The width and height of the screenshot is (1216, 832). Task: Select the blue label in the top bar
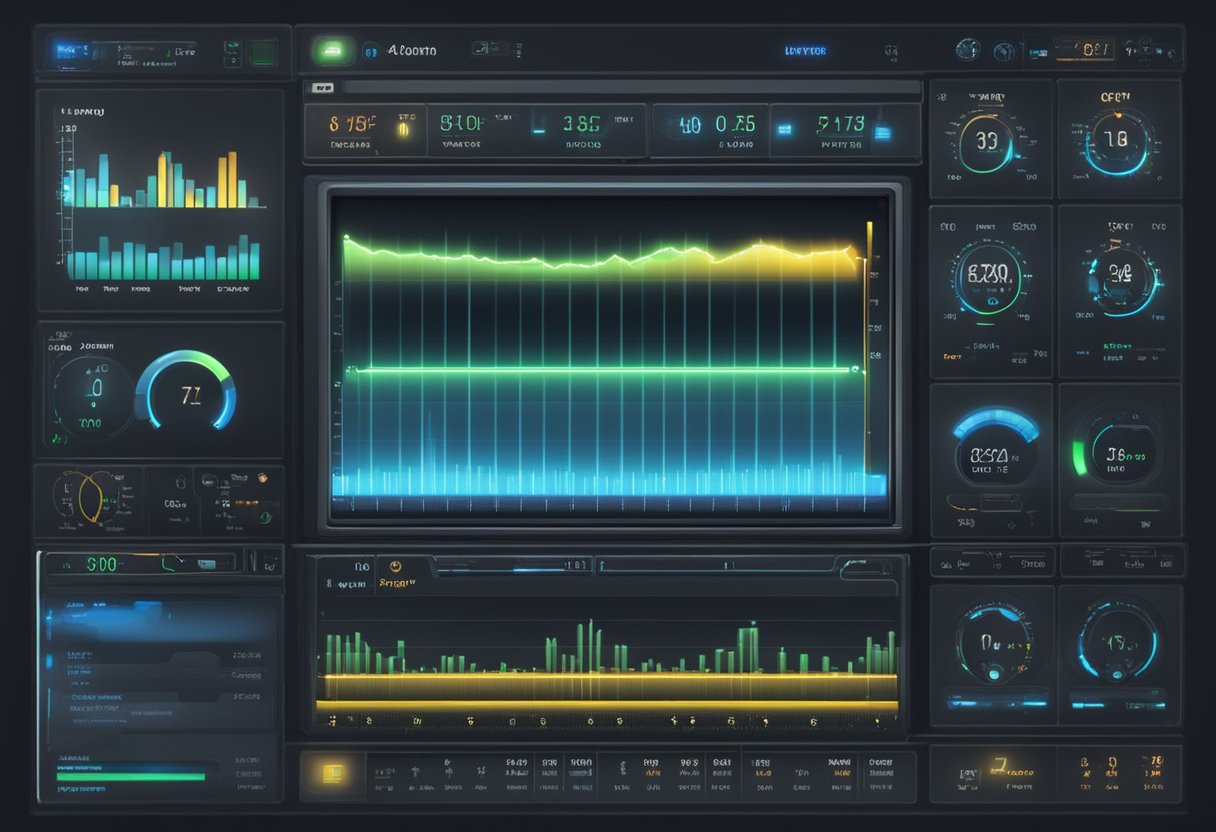(805, 50)
